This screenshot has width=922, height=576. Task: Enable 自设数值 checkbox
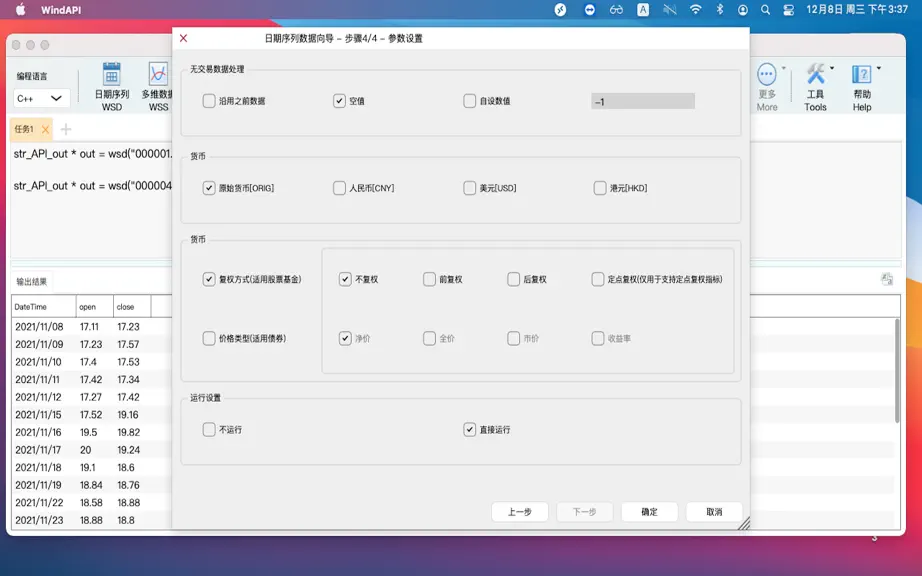point(469,101)
